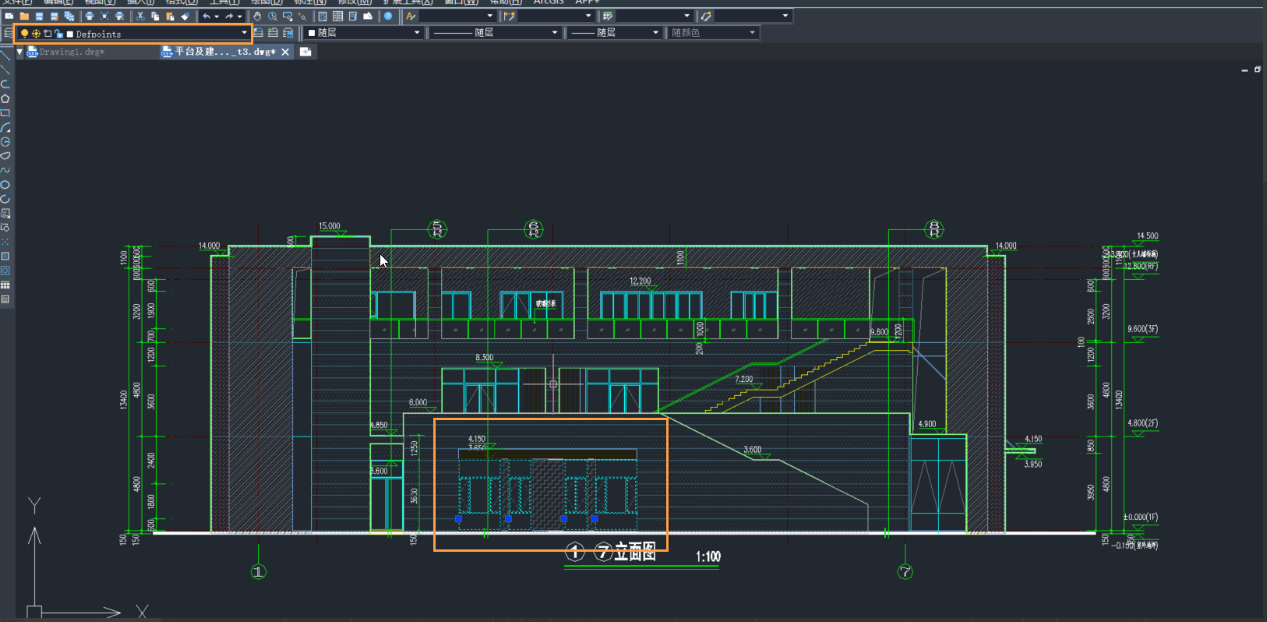The height and width of the screenshot is (622, 1267).
Task: Switch to the Drawing1.dwg tab
Action: click(x=67, y=52)
